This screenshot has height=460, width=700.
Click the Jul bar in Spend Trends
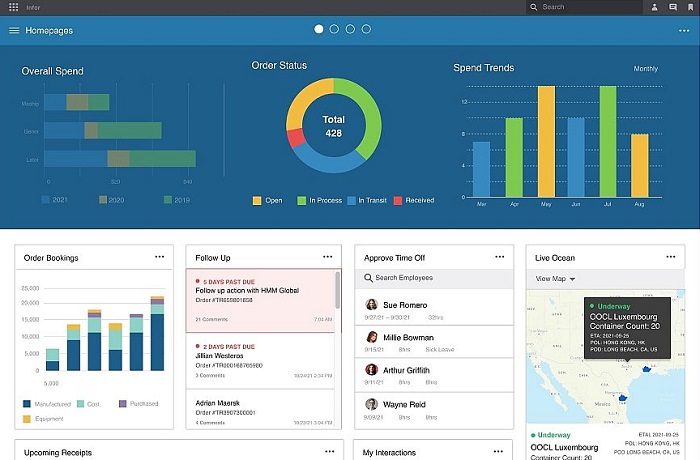608,141
